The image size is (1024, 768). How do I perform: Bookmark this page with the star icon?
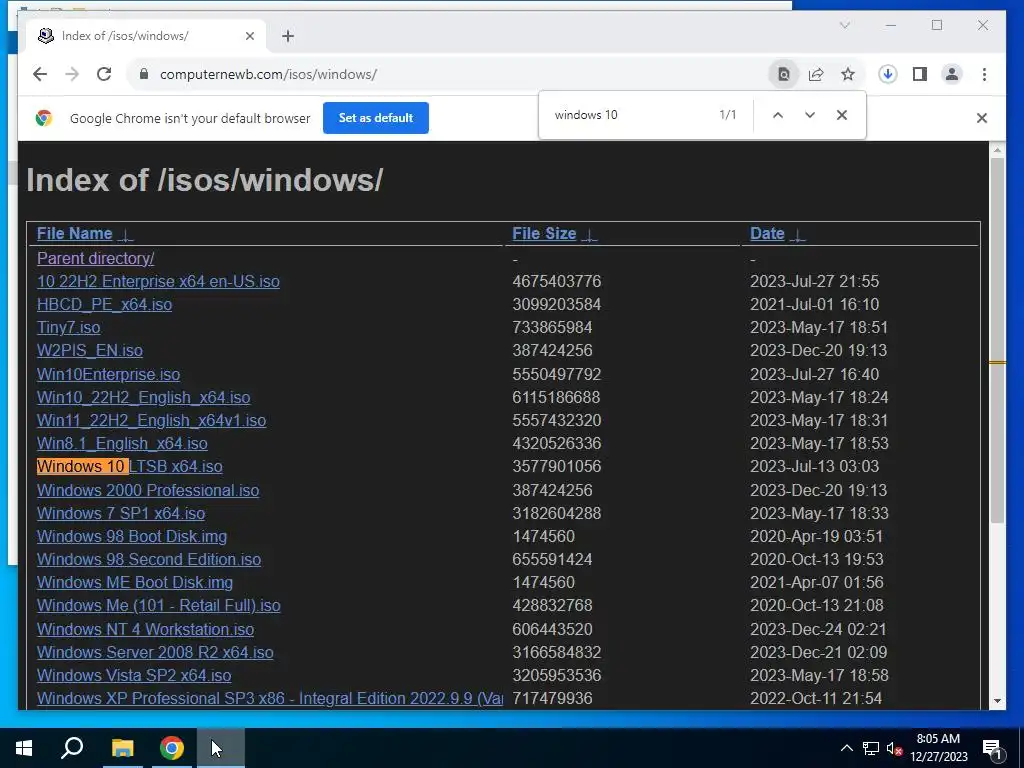point(848,74)
